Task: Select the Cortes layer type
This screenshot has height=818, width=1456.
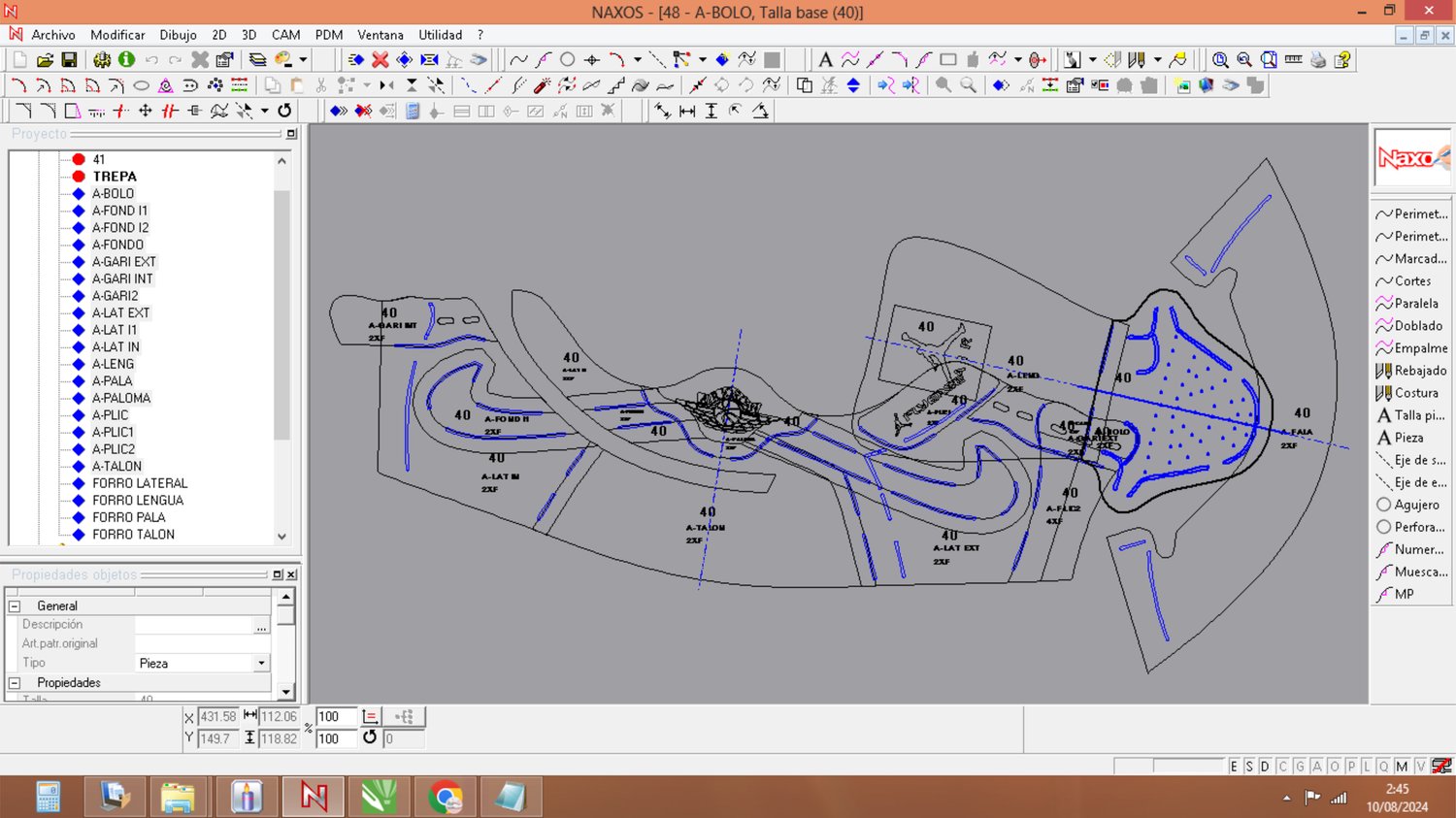Action: coord(1411,281)
